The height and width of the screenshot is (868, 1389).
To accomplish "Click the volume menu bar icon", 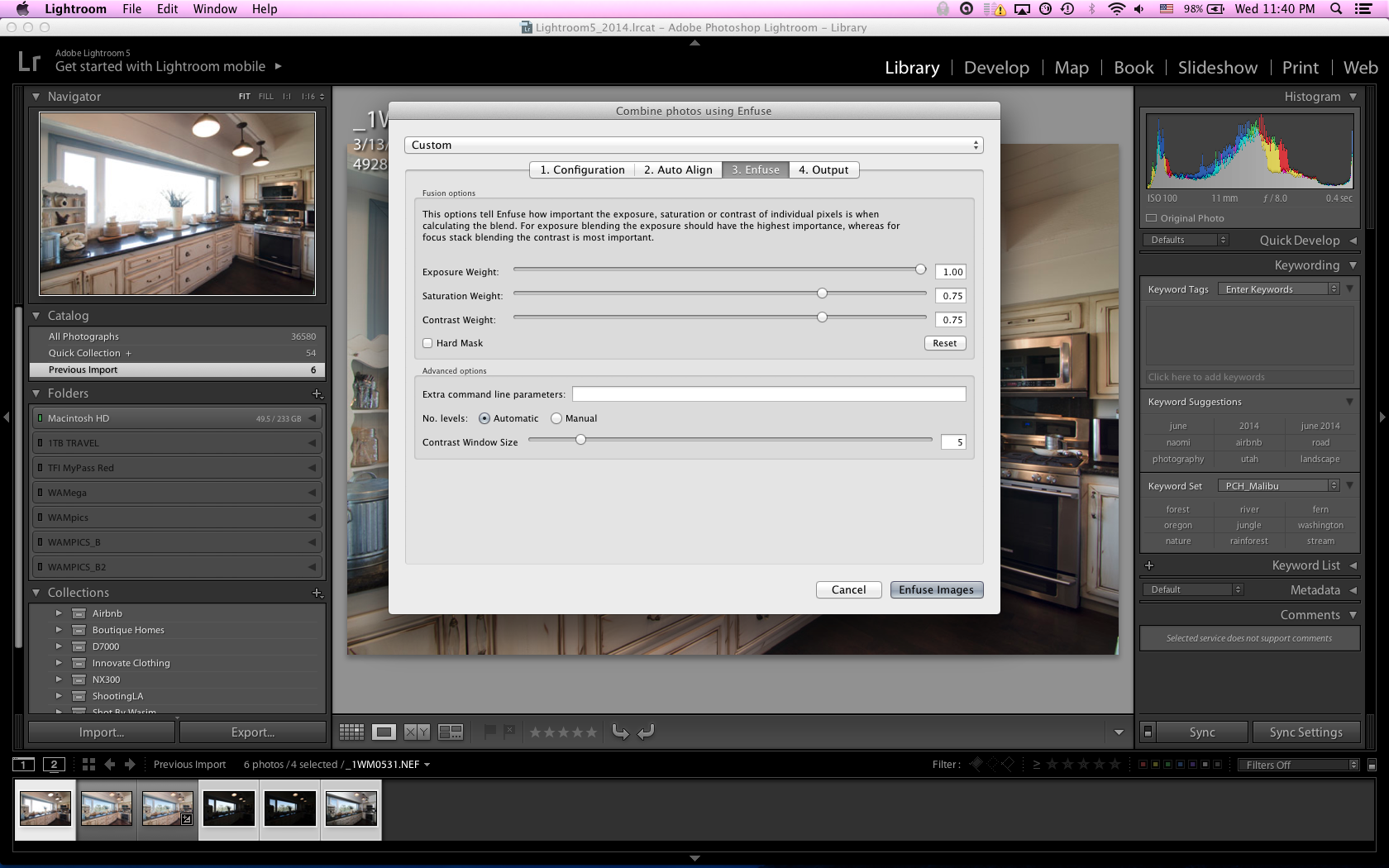I will pyautogui.click(x=1139, y=9).
